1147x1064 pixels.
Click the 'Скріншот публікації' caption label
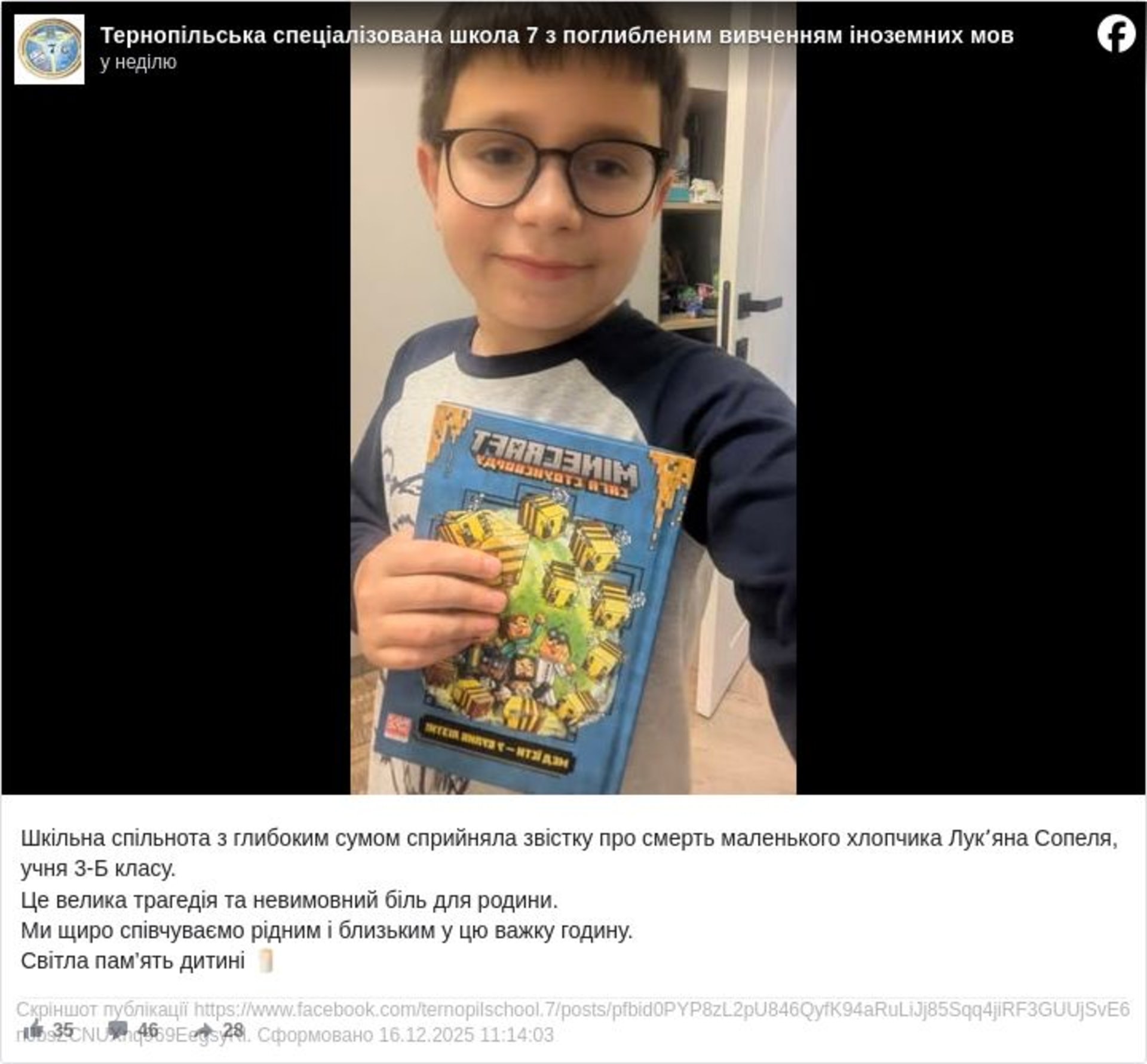(102, 1010)
